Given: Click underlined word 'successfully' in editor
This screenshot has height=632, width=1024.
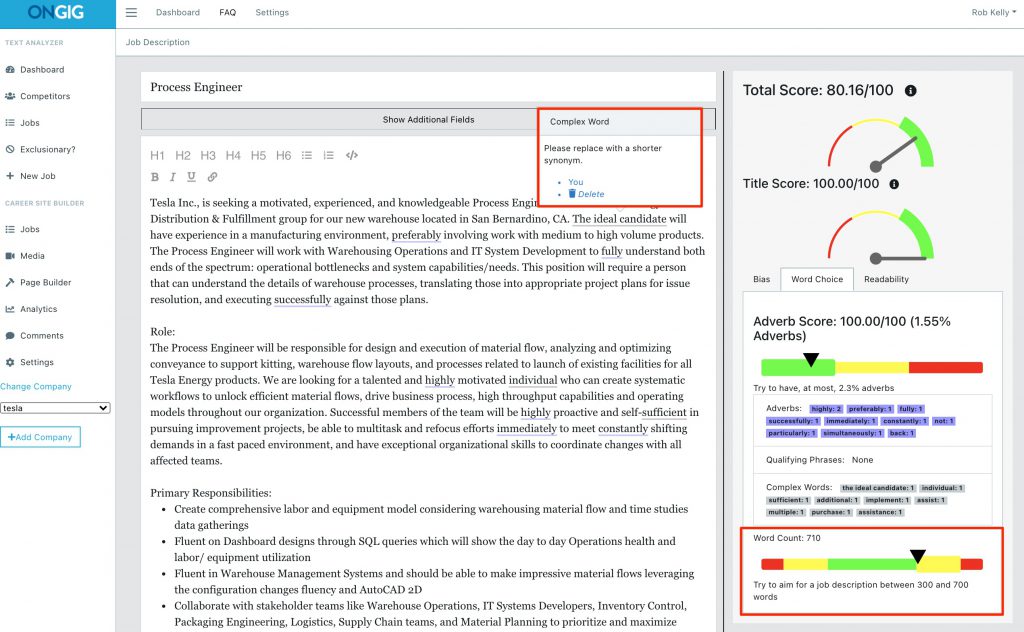Looking at the screenshot, I should pyautogui.click(x=302, y=300).
